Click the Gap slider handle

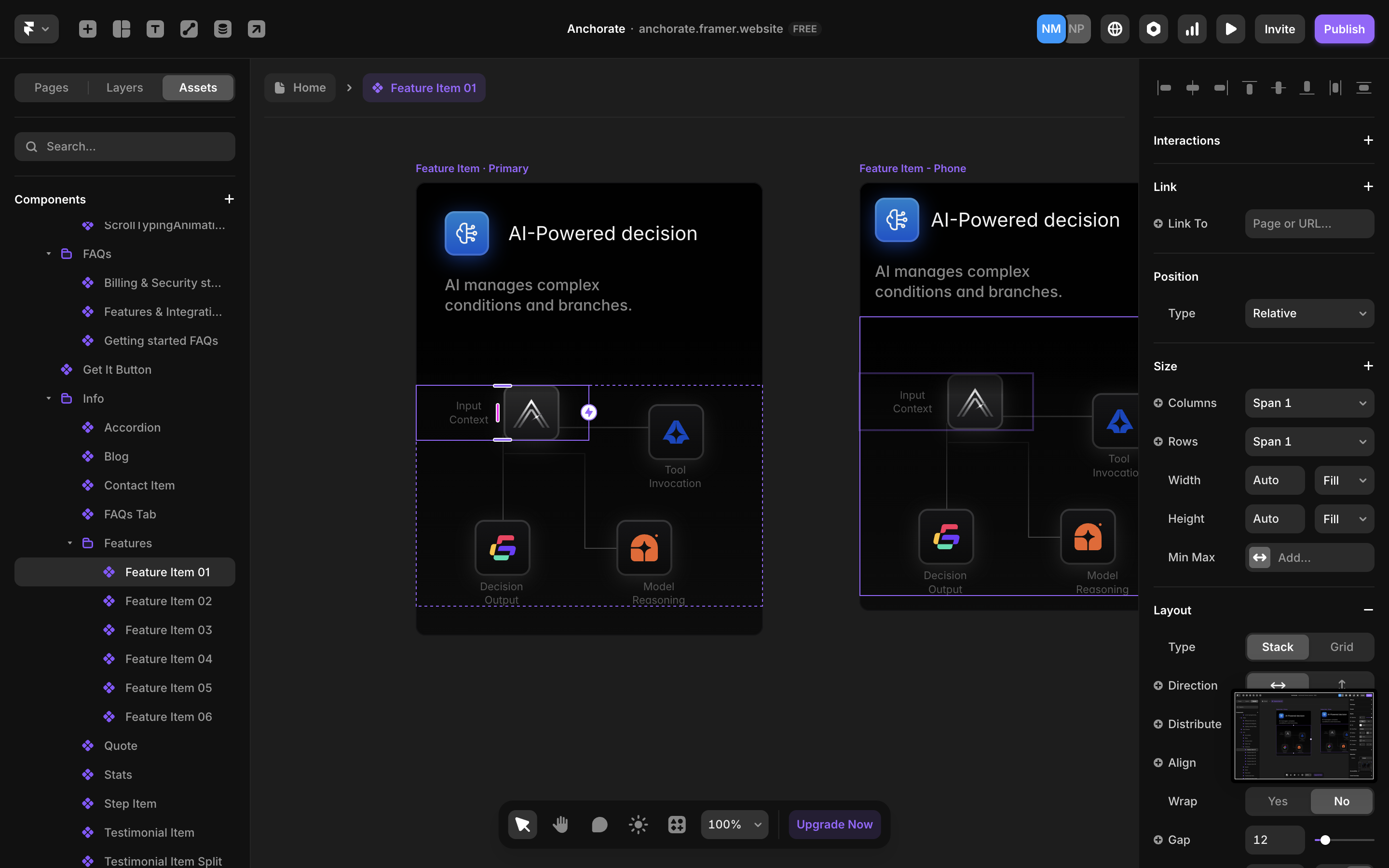point(1325,840)
